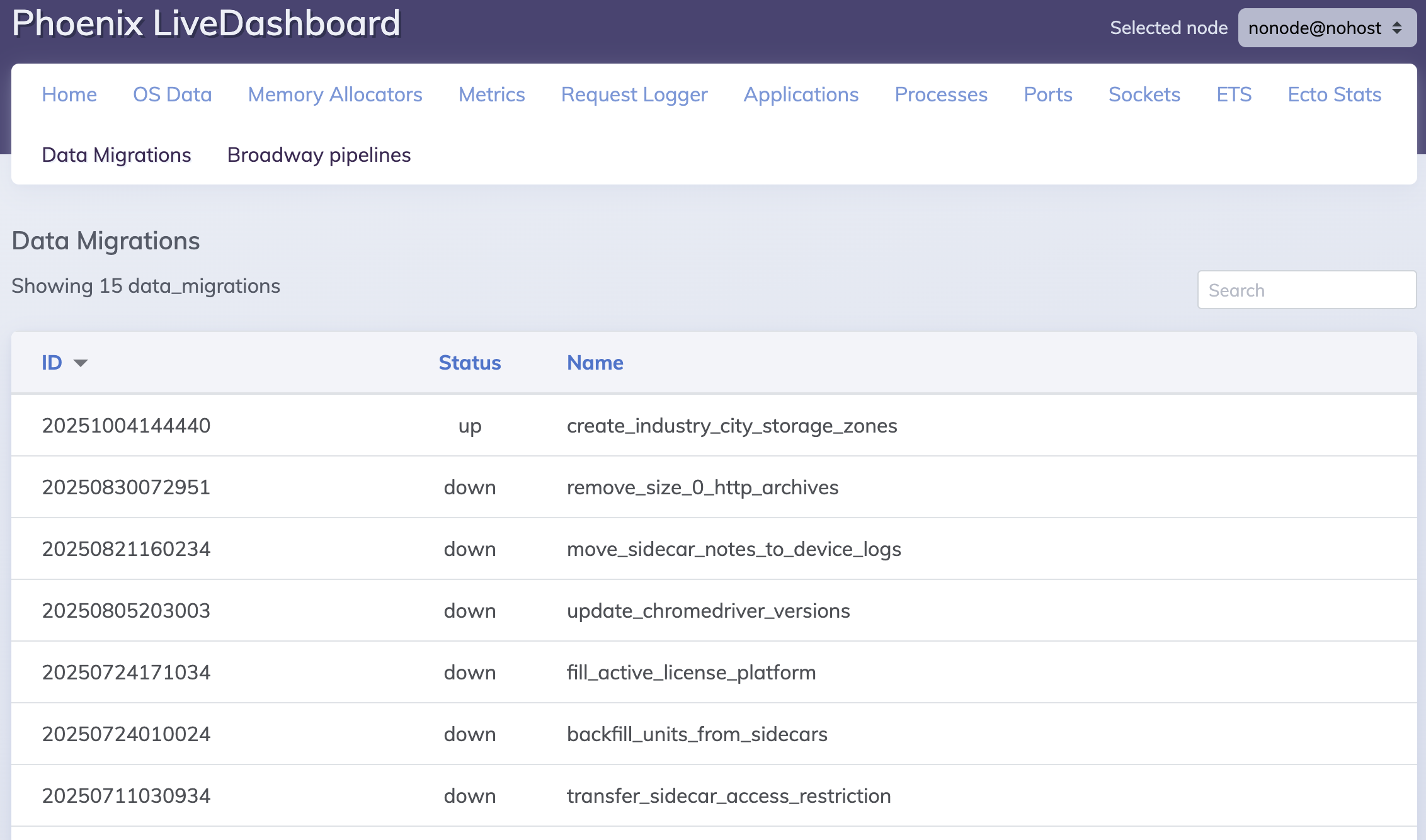The width and height of the screenshot is (1426, 840).
Task: Click the ID sort arrow indicator
Action: click(81, 364)
